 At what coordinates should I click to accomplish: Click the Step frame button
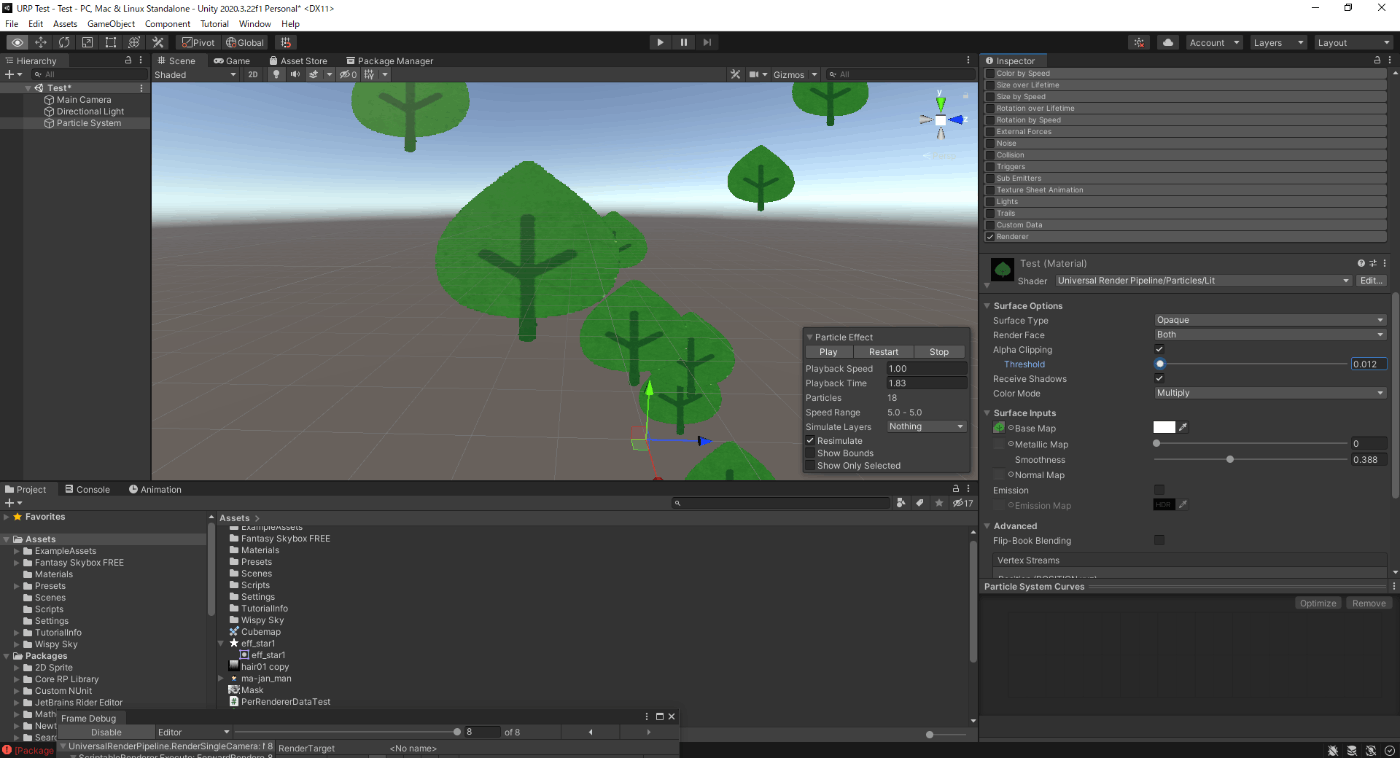707,42
